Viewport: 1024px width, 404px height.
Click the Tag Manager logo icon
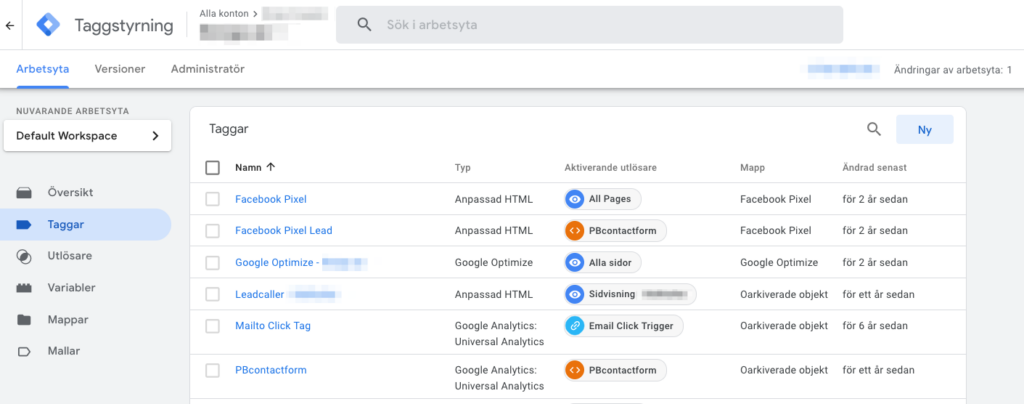pos(48,25)
